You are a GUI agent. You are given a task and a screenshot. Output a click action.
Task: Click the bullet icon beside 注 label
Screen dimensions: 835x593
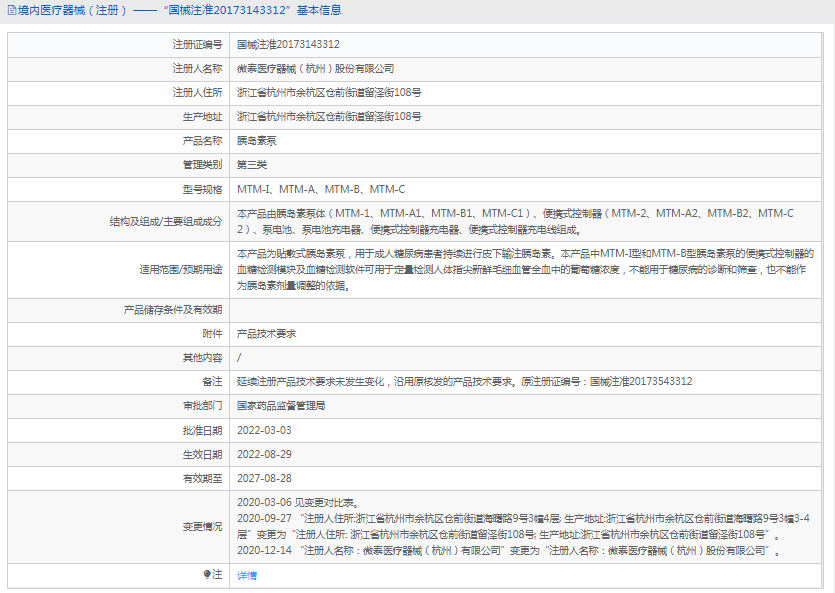tap(207, 574)
